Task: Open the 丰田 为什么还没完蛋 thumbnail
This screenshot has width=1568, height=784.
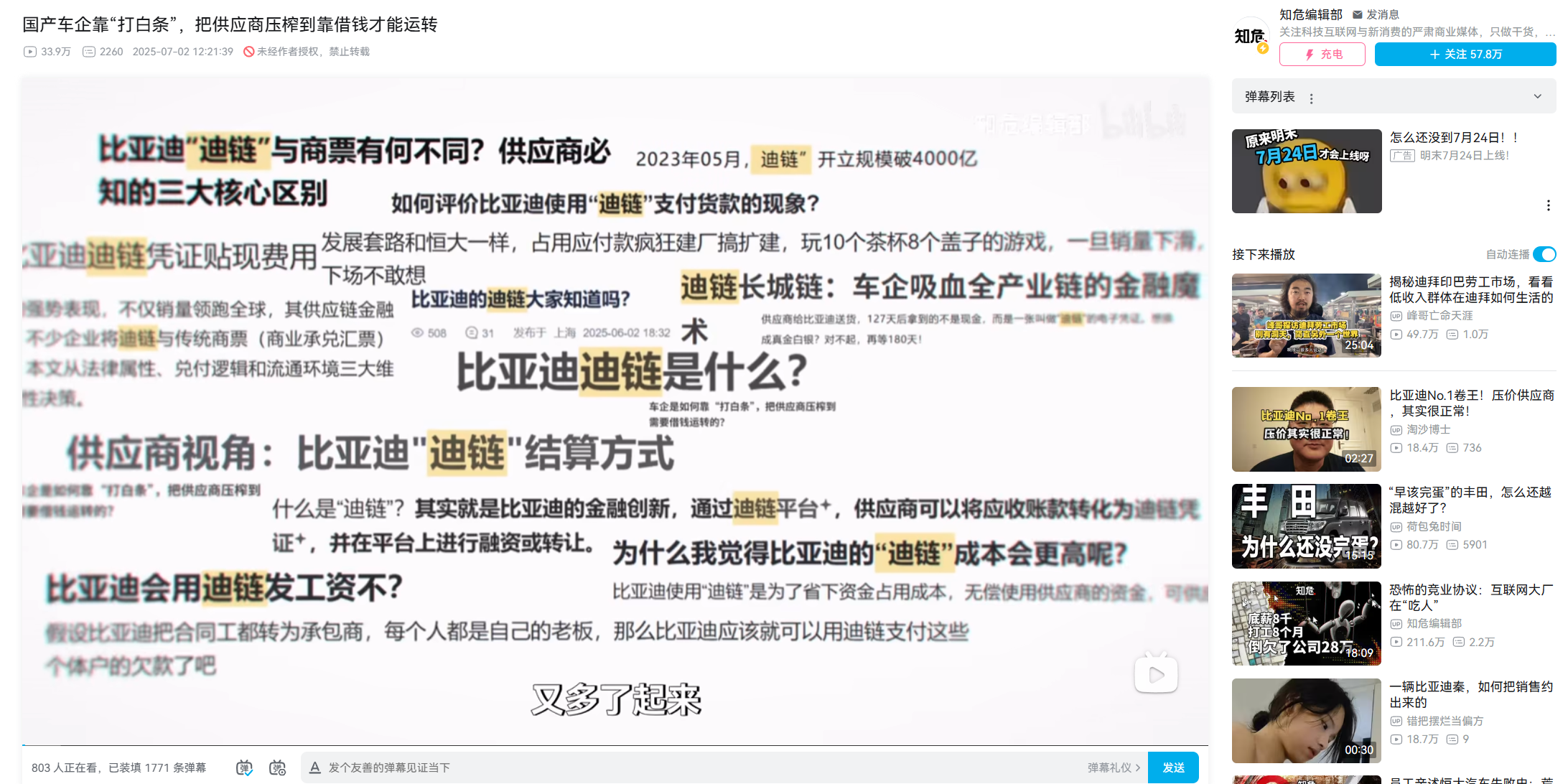Action: (x=1307, y=526)
